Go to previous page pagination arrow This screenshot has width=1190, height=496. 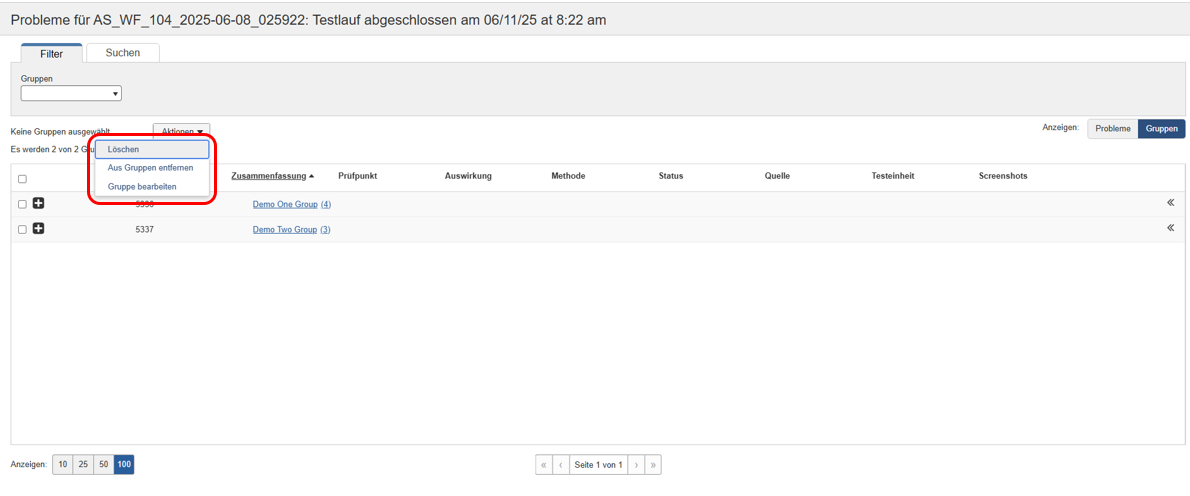coord(560,465)
